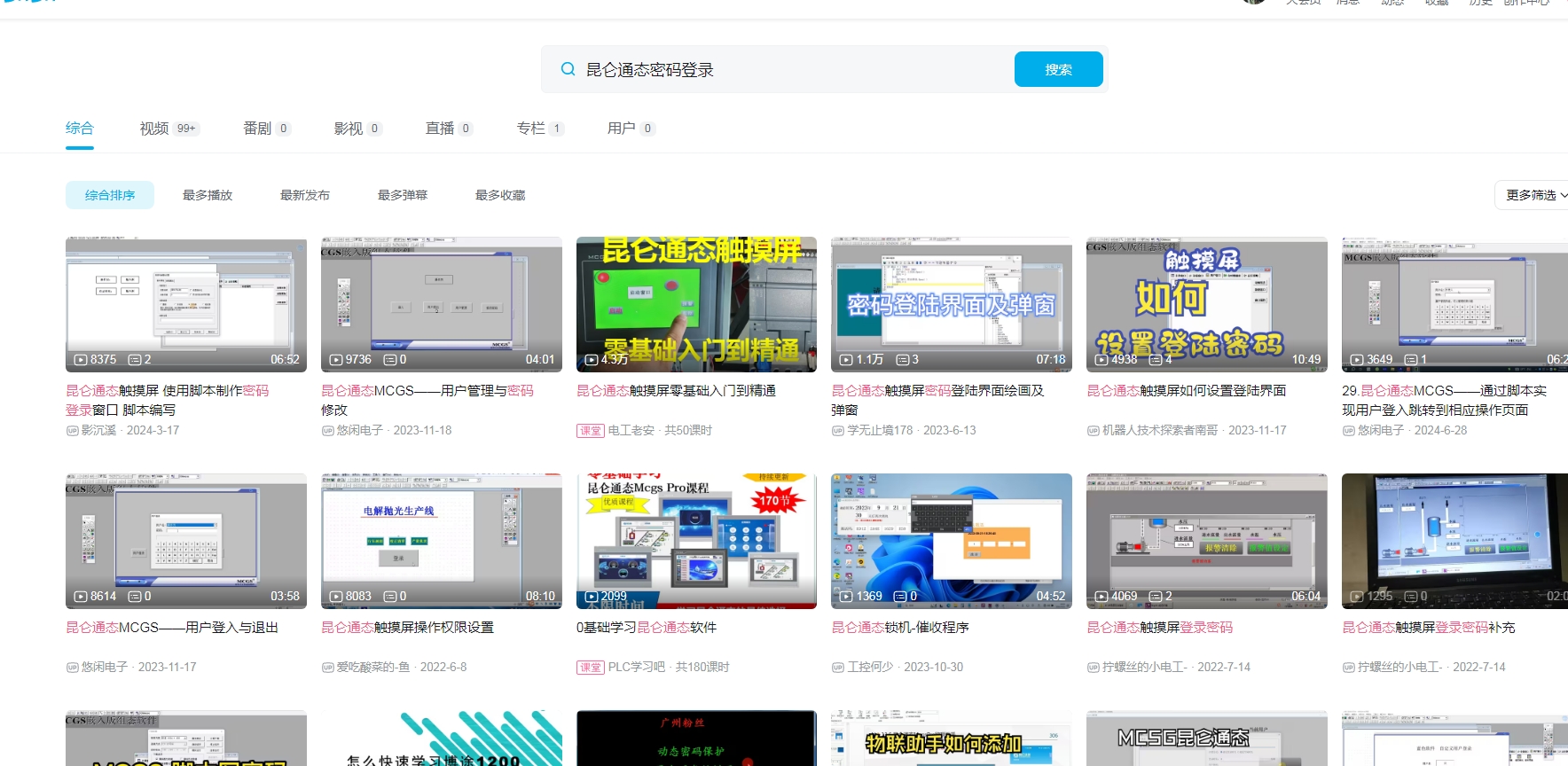Click the 课堂 badge beside PLC学习吧
The height and width of the screenshot is (766, 1568).
point(590,668)
